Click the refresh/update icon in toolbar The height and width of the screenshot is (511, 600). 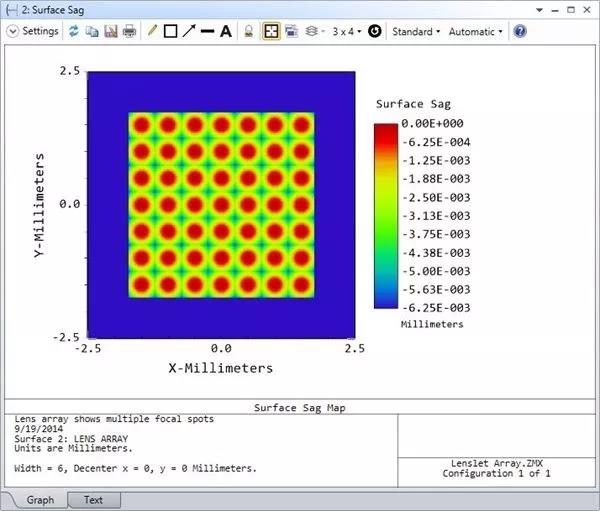click(x=74, y=31)
